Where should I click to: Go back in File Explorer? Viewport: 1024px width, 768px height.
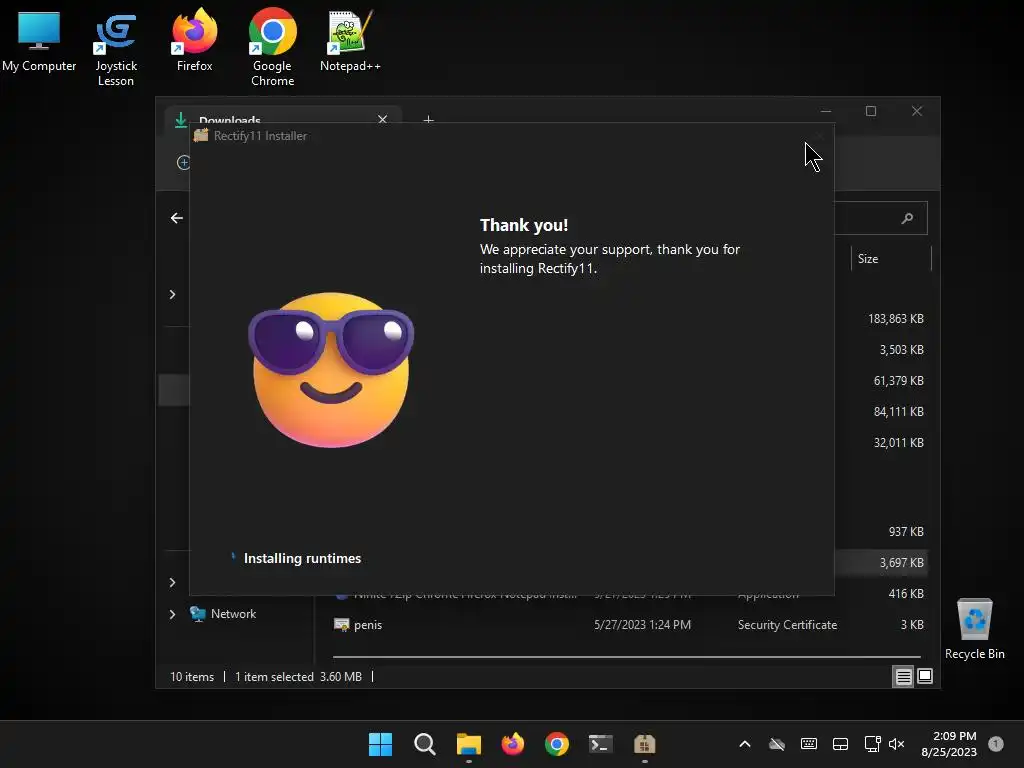[x=176, y=218]
